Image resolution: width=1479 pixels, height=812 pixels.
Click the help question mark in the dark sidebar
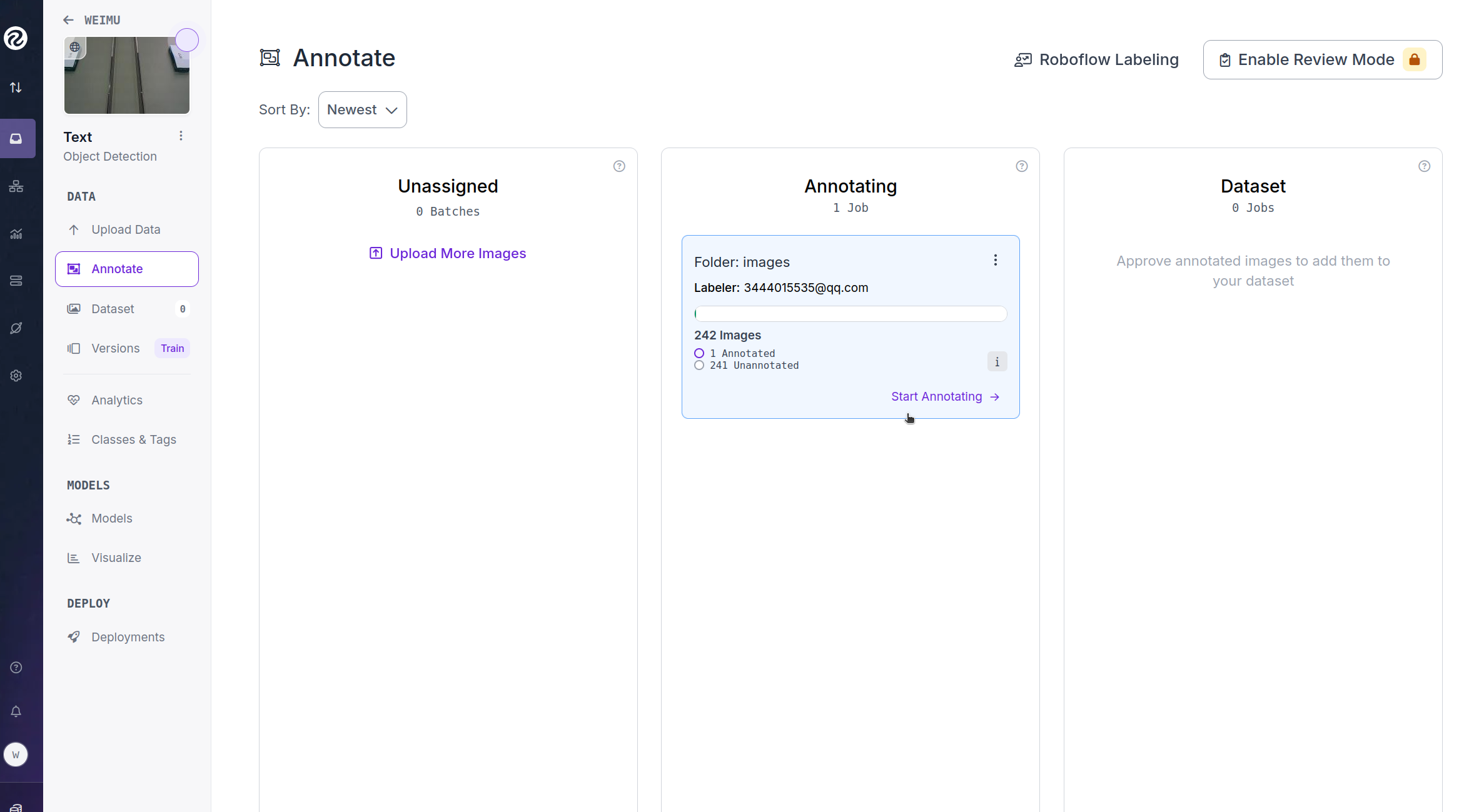tap(16, 668)
